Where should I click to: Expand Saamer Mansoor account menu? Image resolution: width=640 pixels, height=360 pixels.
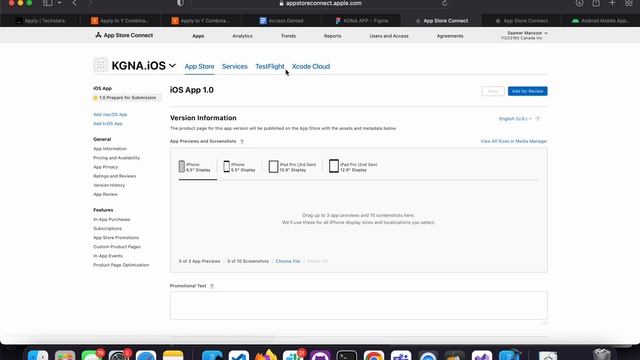(x=524, y=35)
